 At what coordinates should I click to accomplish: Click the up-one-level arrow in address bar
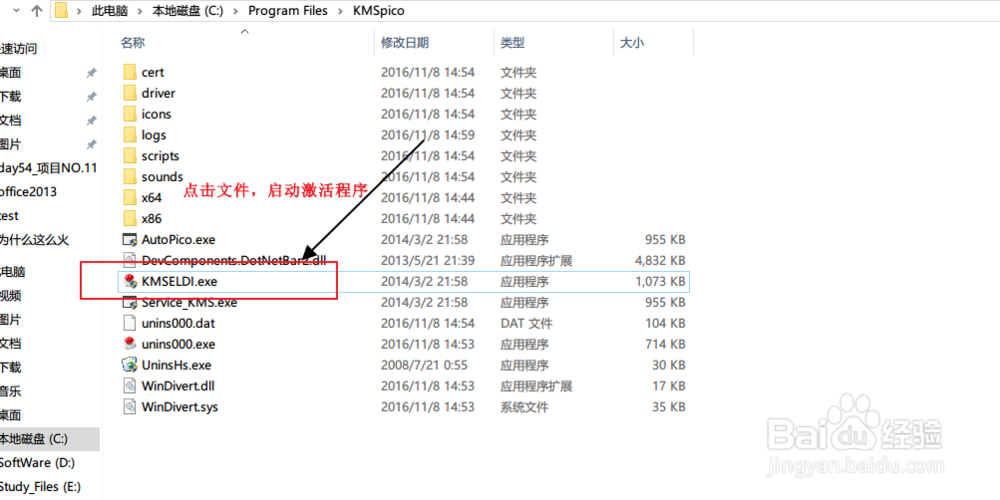point(36,11)
